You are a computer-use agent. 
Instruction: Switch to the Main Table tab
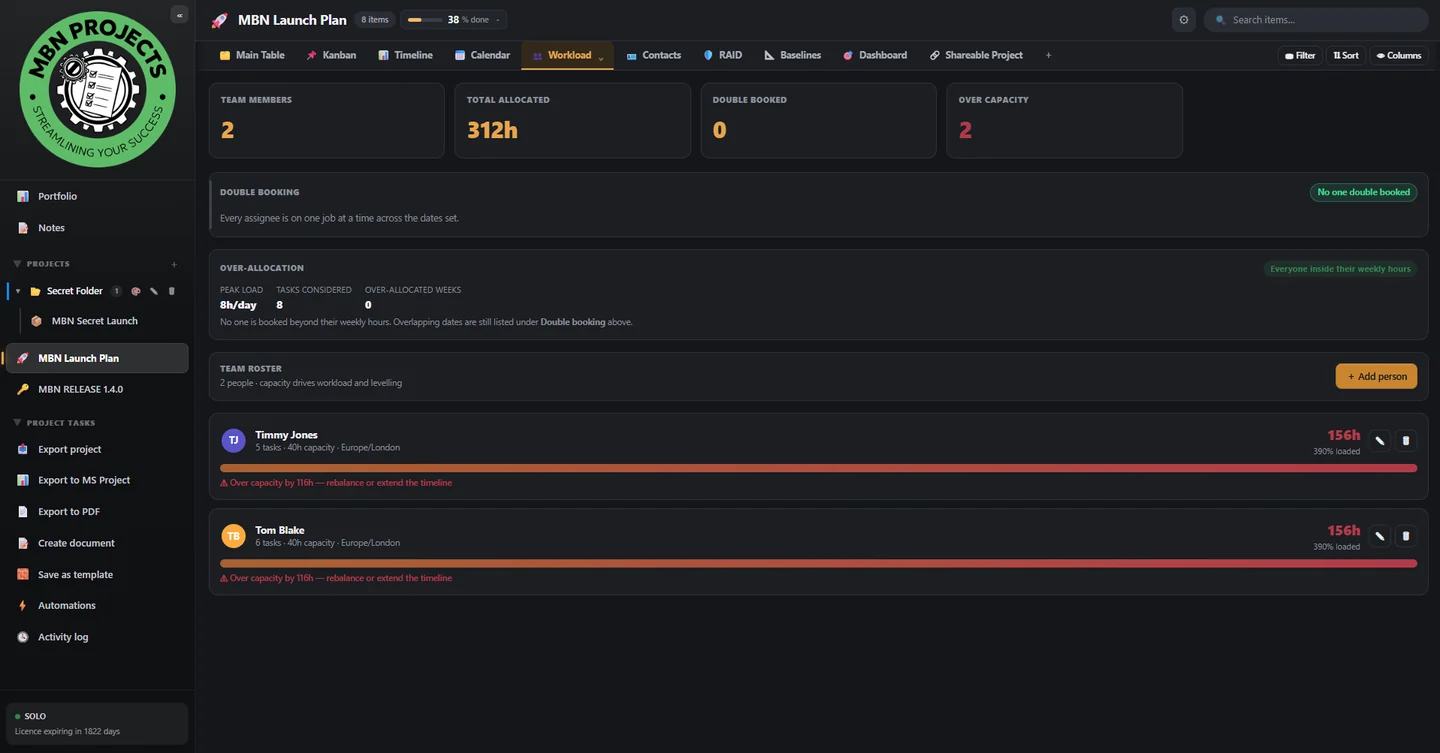click(252, 55)
